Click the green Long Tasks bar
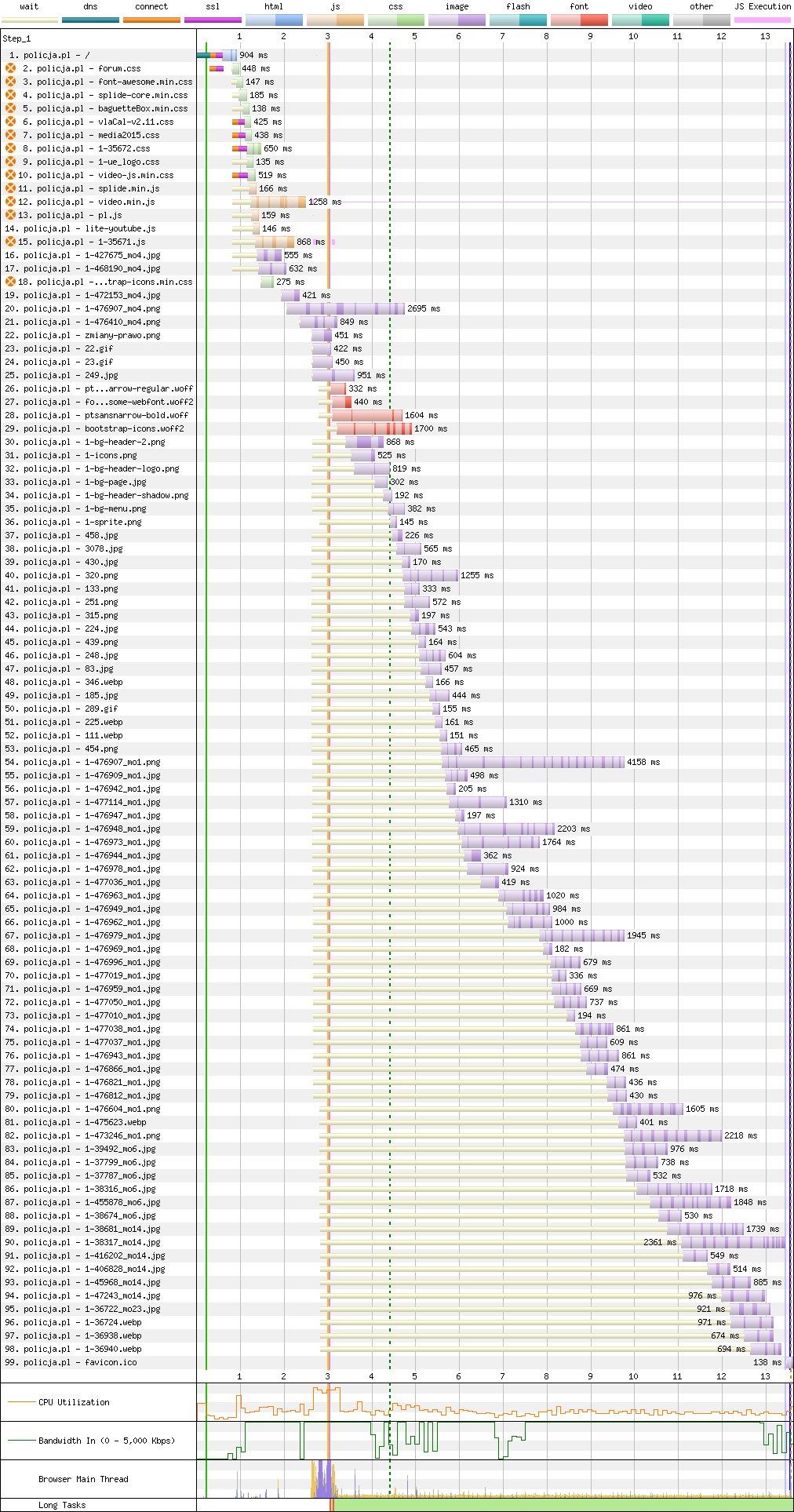Viewport: 794px width, 1512px height. 563,1505
